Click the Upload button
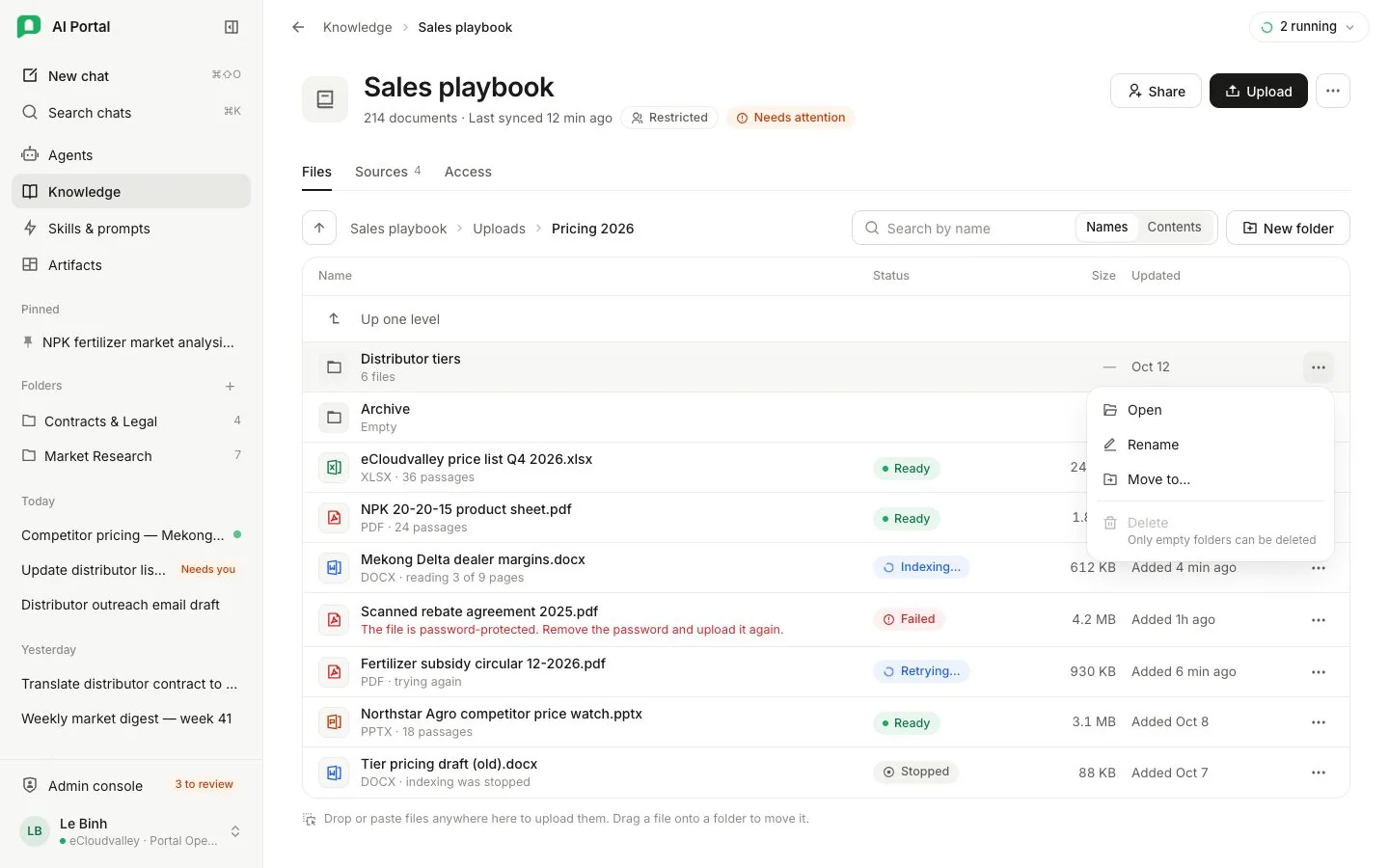 (x=1259, y=91)
